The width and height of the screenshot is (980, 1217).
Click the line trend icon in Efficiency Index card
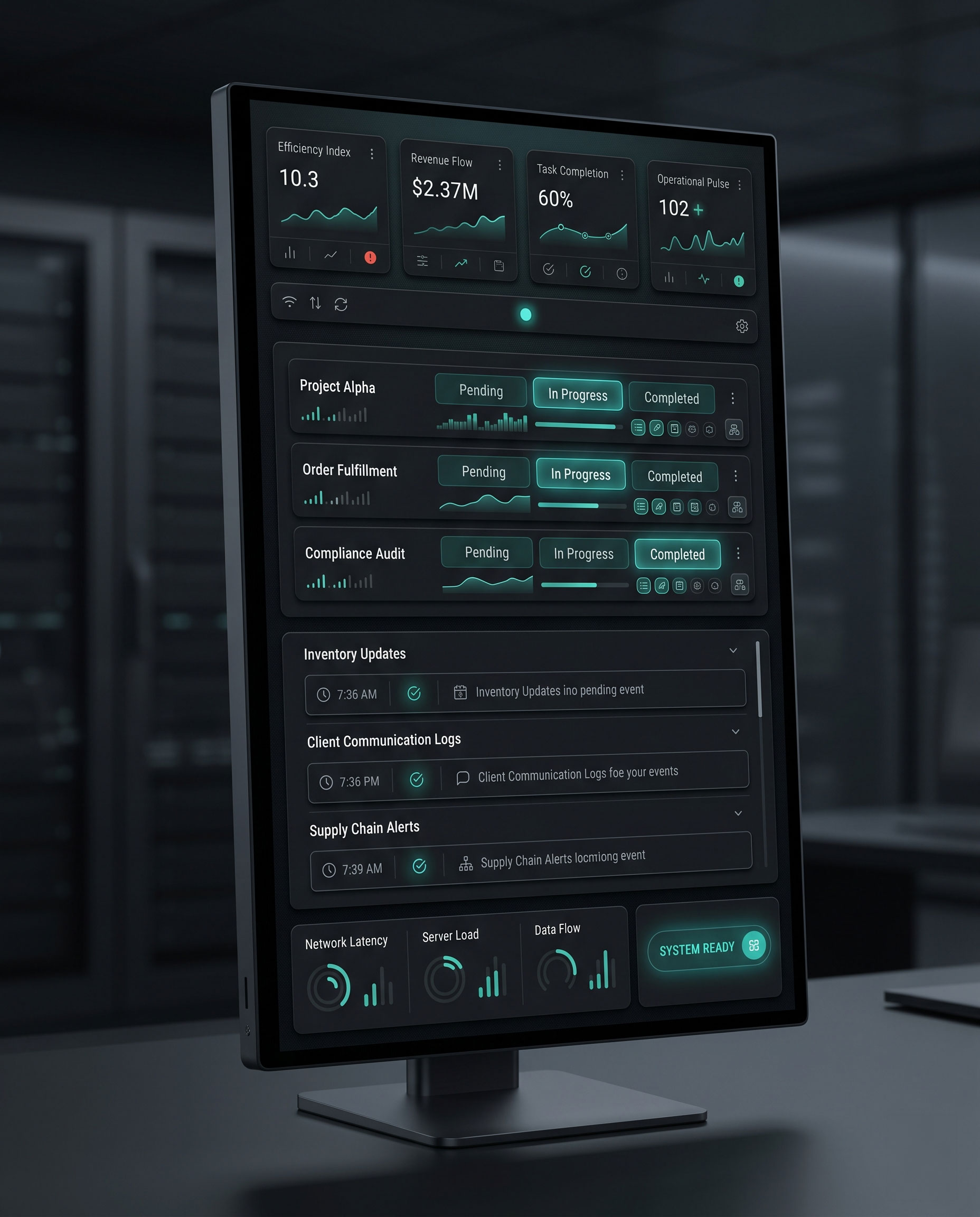[330, 255]
